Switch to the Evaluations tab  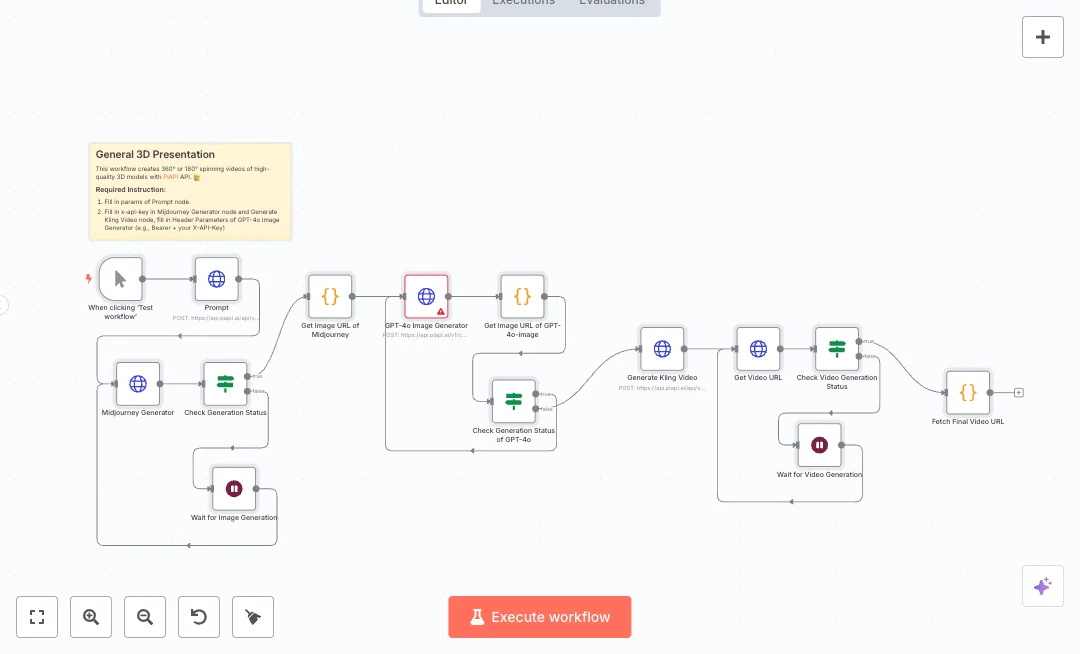pyautogui.click(x=611, y=3)
